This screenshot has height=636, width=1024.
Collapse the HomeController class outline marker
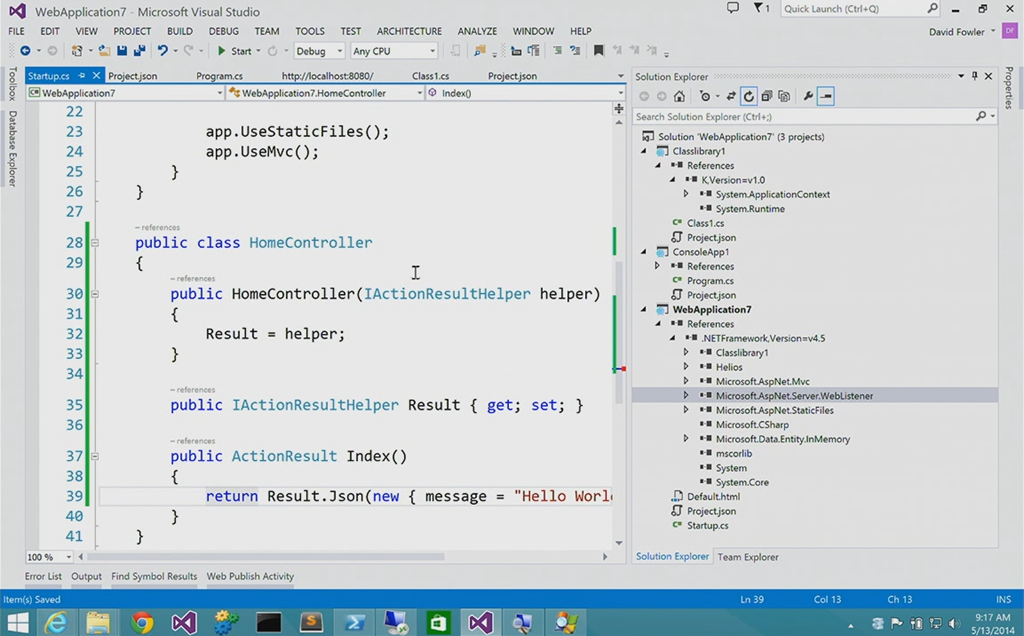point(95,242)
